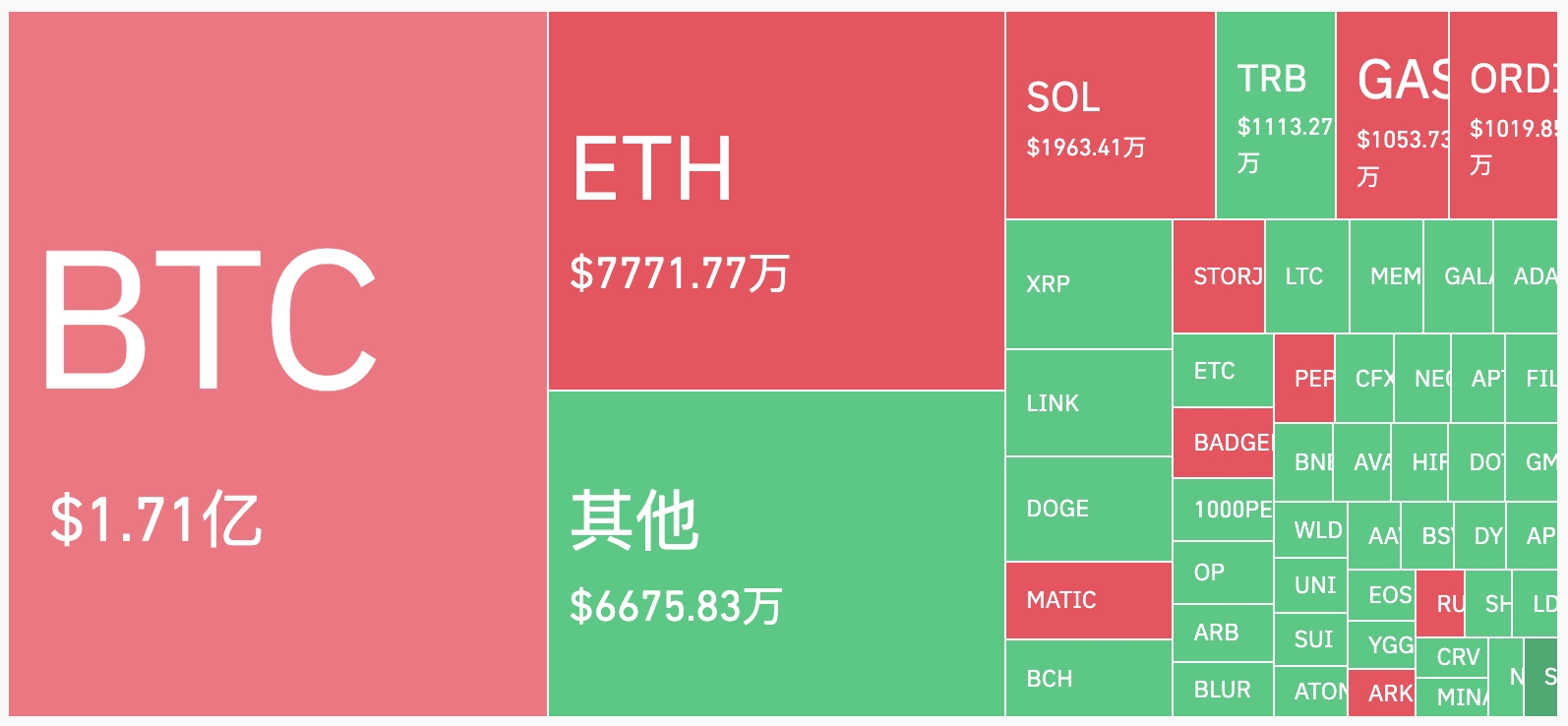
Task: Select the ETH $7771.77万 tile
Action: (776, 201)
